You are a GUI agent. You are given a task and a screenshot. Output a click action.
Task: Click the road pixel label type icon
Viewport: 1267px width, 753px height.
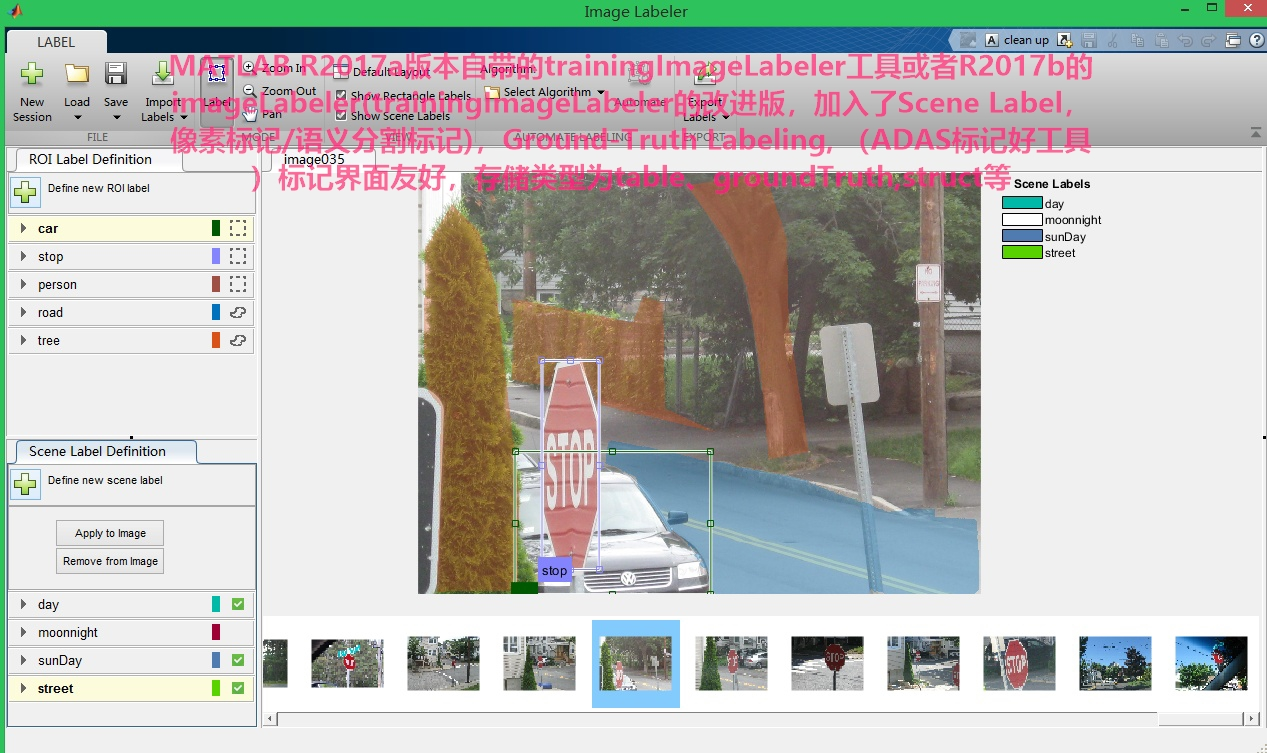(x=238, y=312)
